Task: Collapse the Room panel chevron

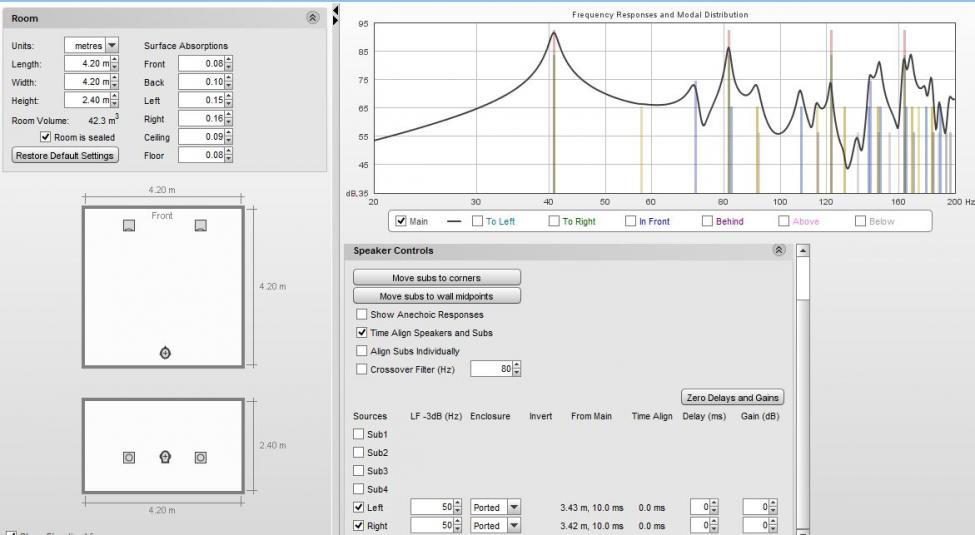Action: coord(313,18)
